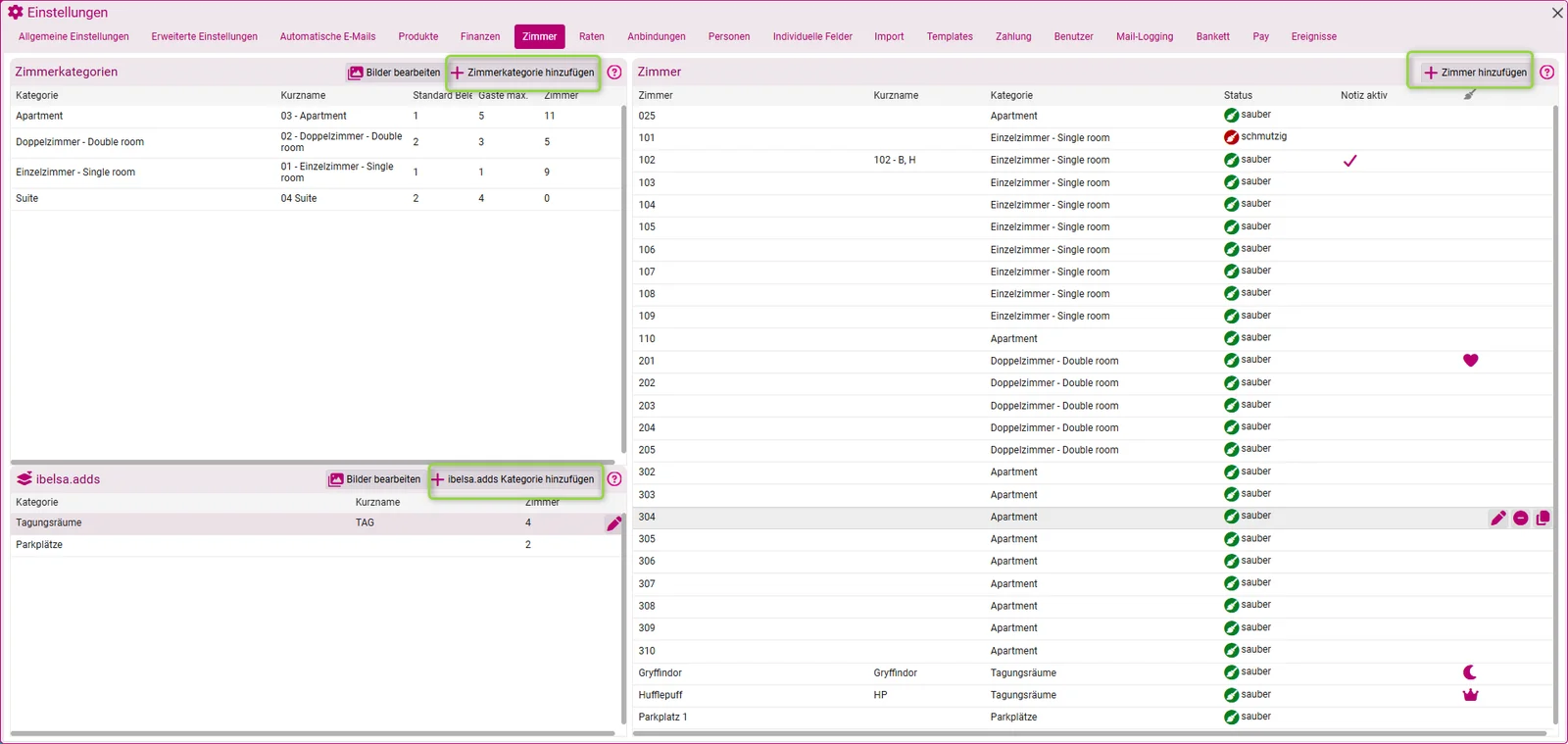Click Bilder bearbeiten in the ibelsa.adds panel
Viewport: 1568px width, 744px height.
pos(375,479)
